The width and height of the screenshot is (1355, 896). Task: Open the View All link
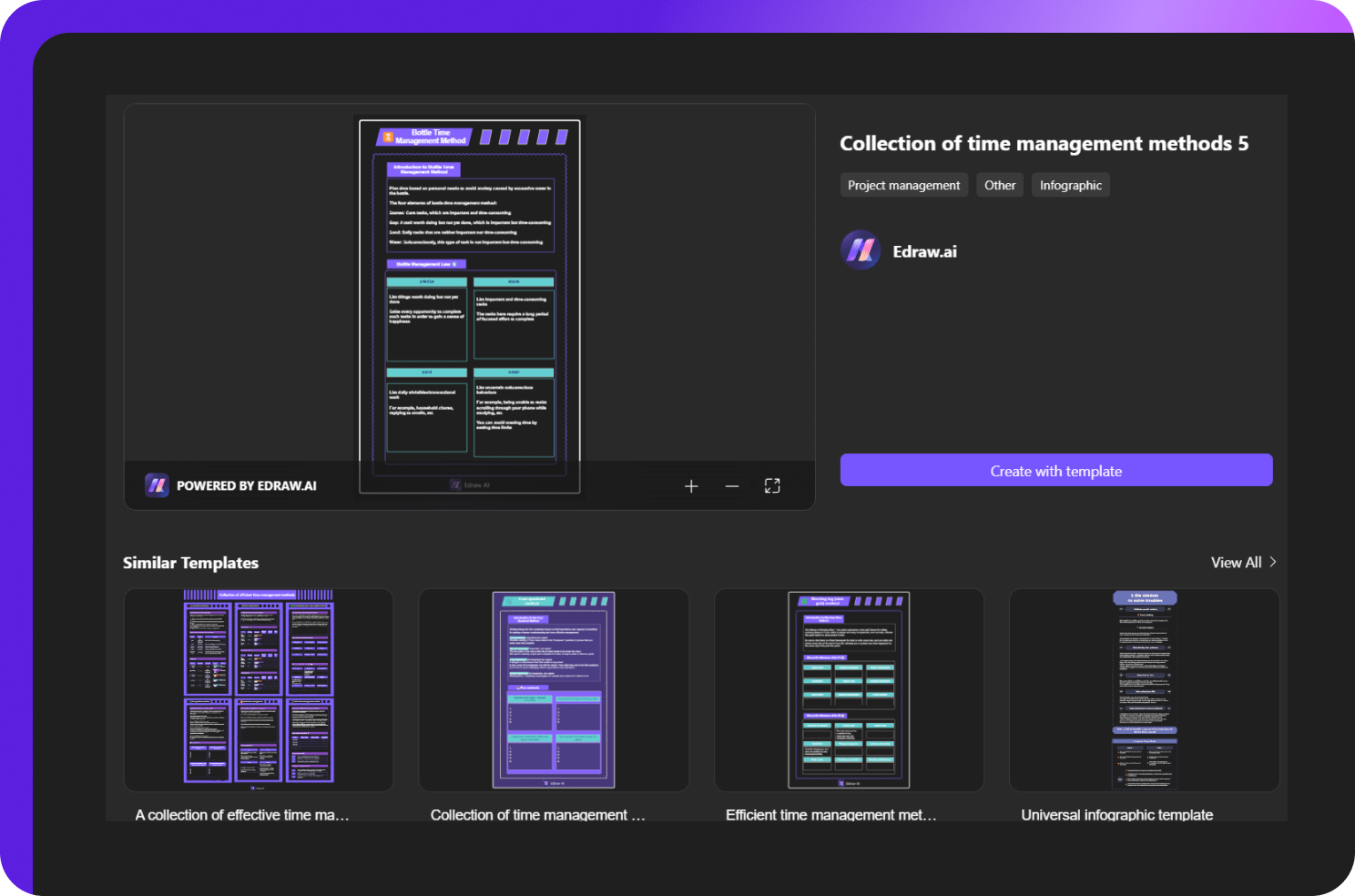pyautogui.click(x=1236, y=562)
